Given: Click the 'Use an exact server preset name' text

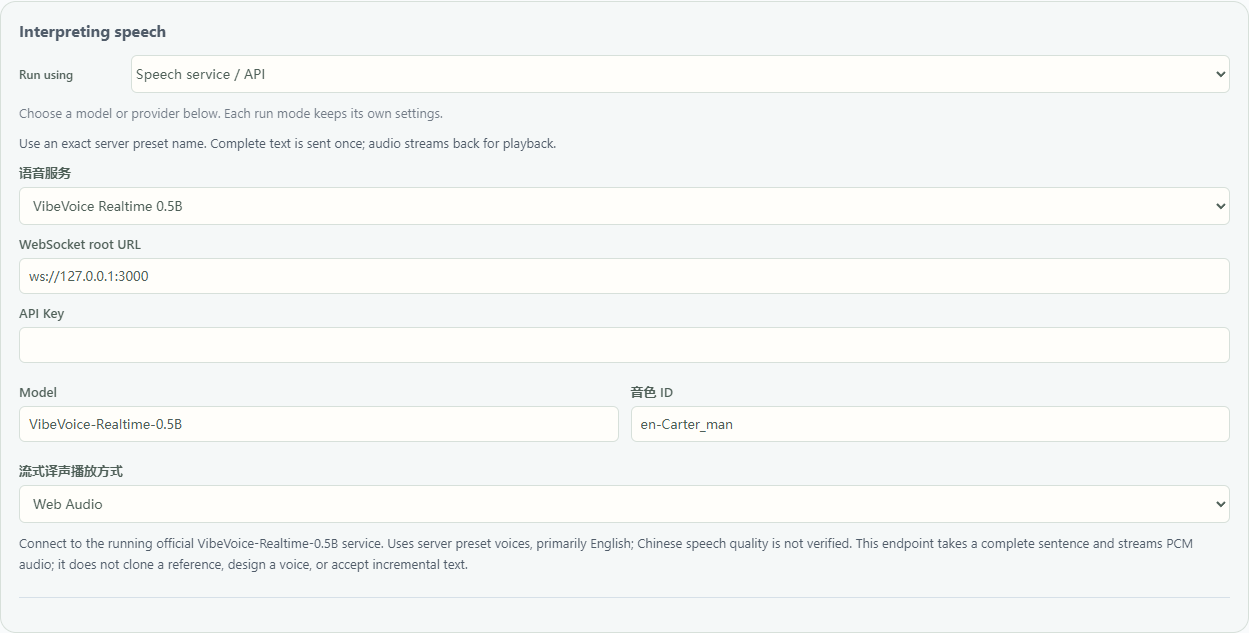Looking at the screenshot, I should click(x=287, y=143).
